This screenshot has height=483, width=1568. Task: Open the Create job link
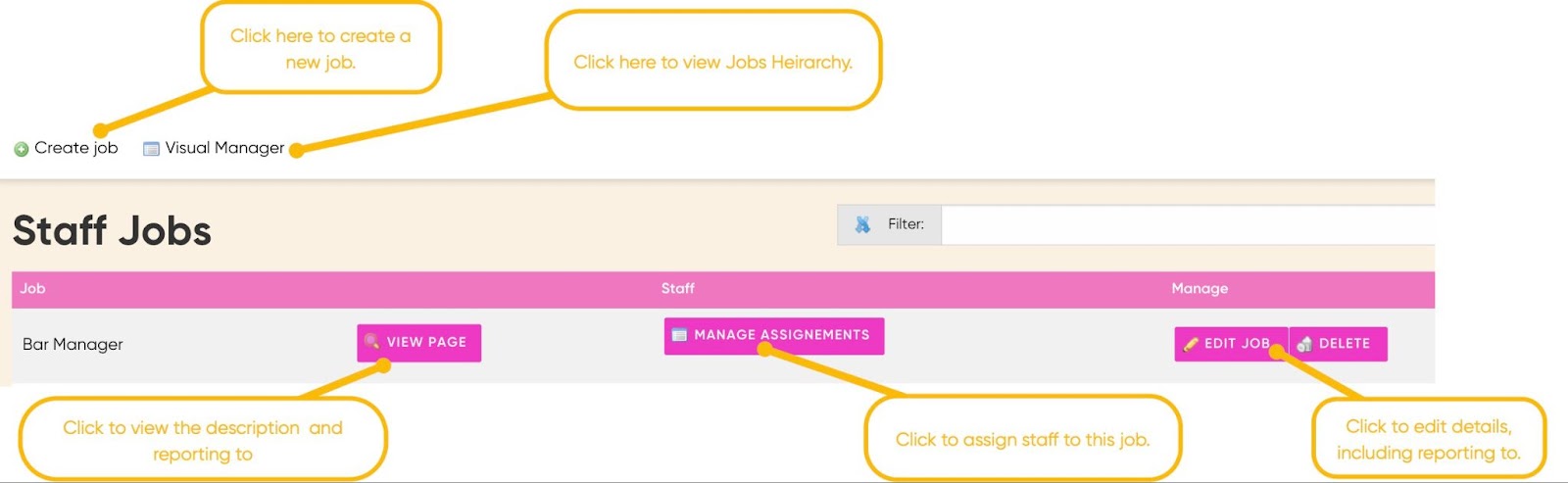pos(75,148)
